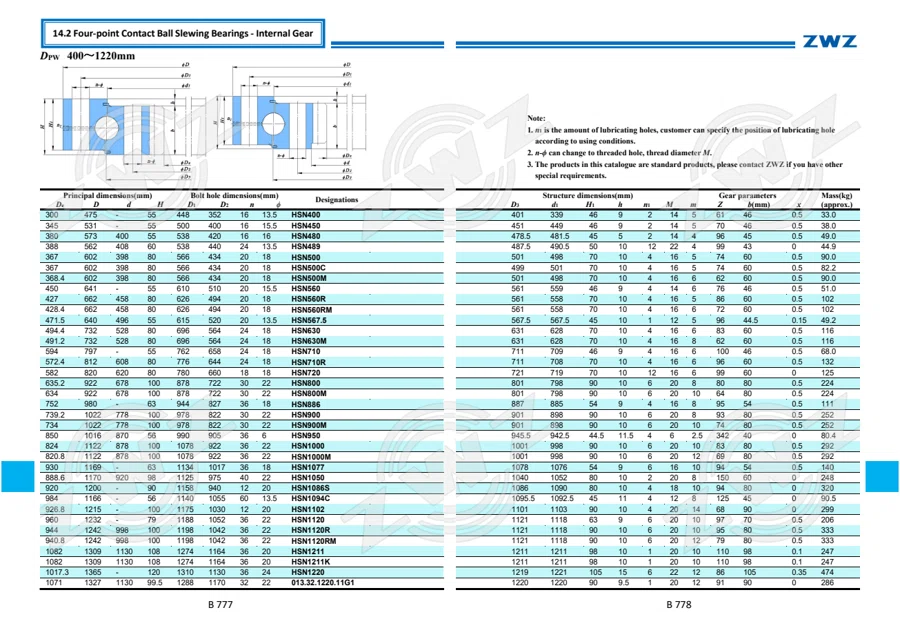Select designation HSN1077
This screenshot has height=637, width=900.
(308, 467)
